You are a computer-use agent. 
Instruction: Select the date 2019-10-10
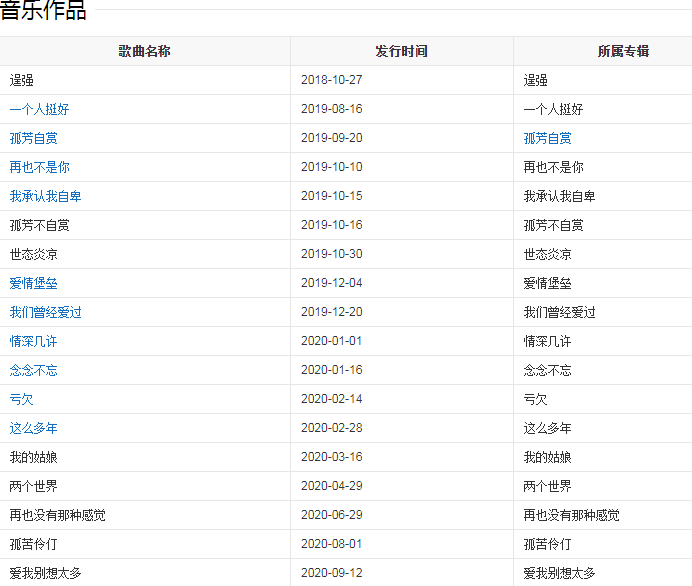click(331, 167)
